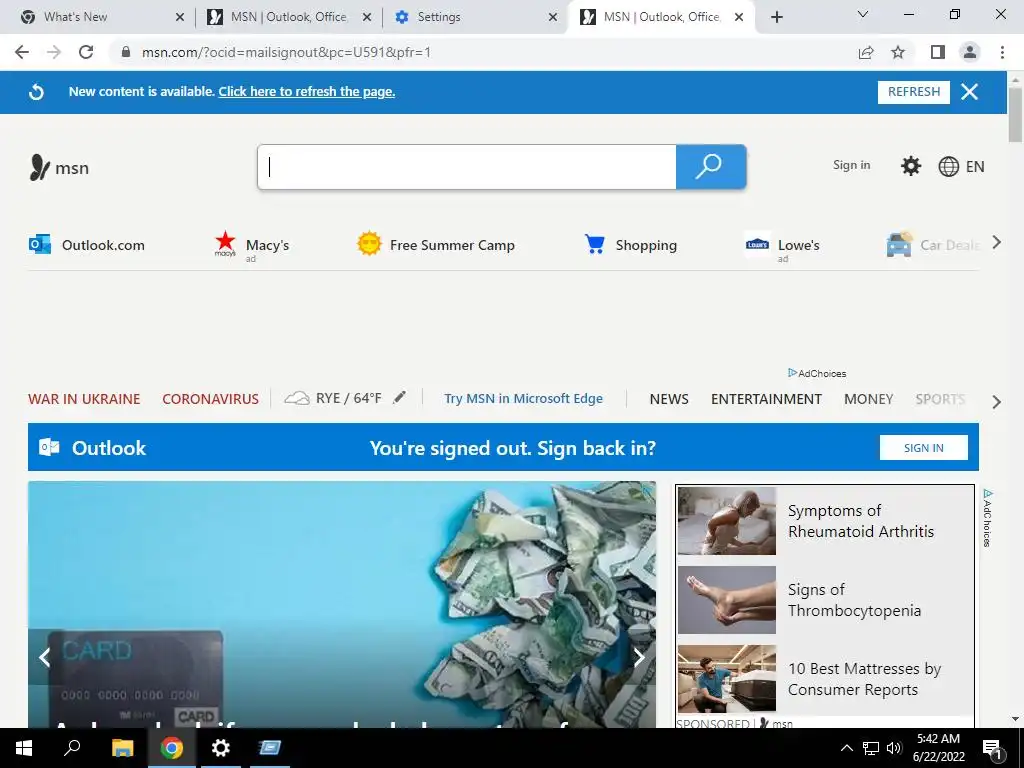Click the MSN butterfly logo
This screenshot has width=1024, height=768.
(58, 168)
